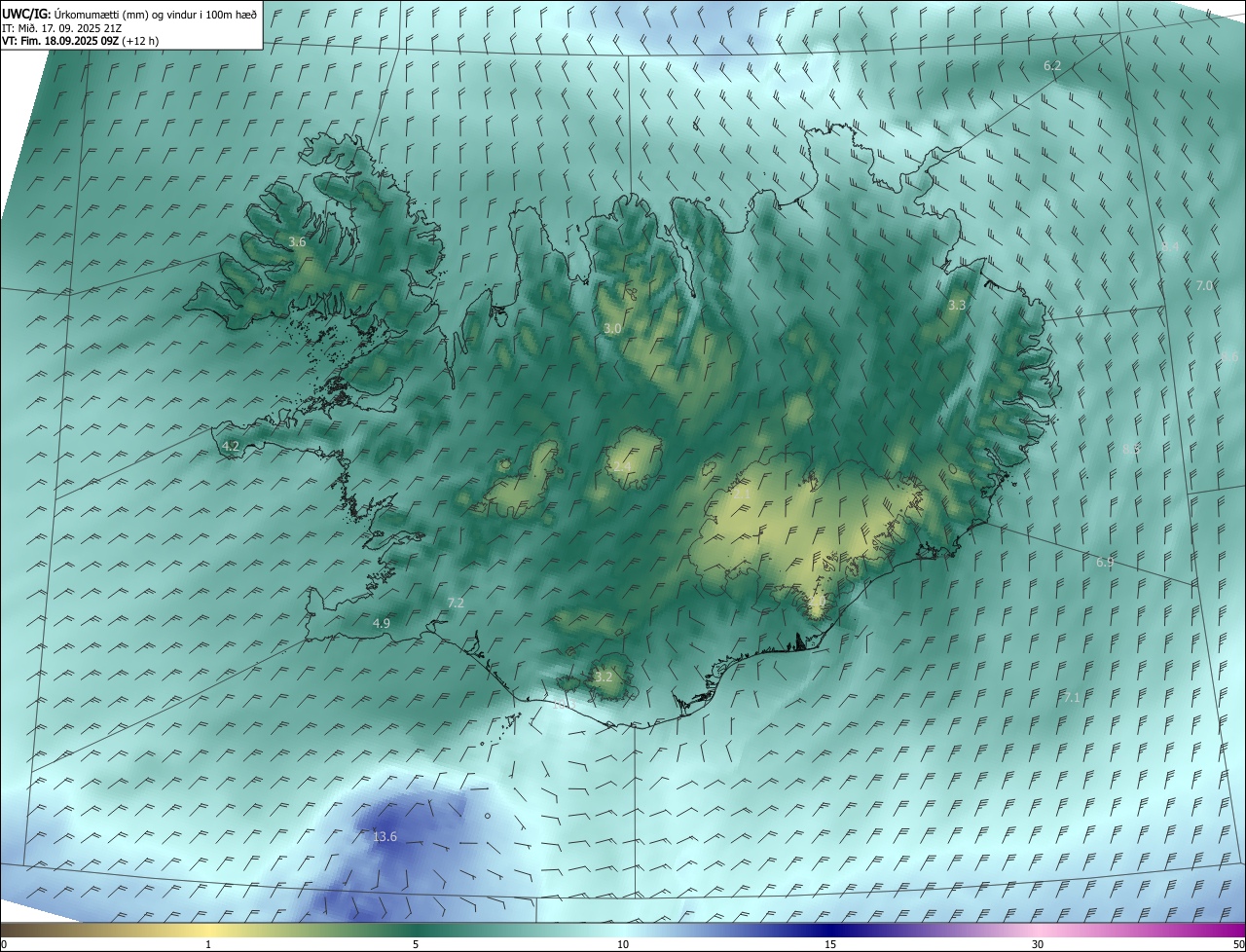
Task: Click the 3.6 value in the Westfjords
Action: point(298,241)
